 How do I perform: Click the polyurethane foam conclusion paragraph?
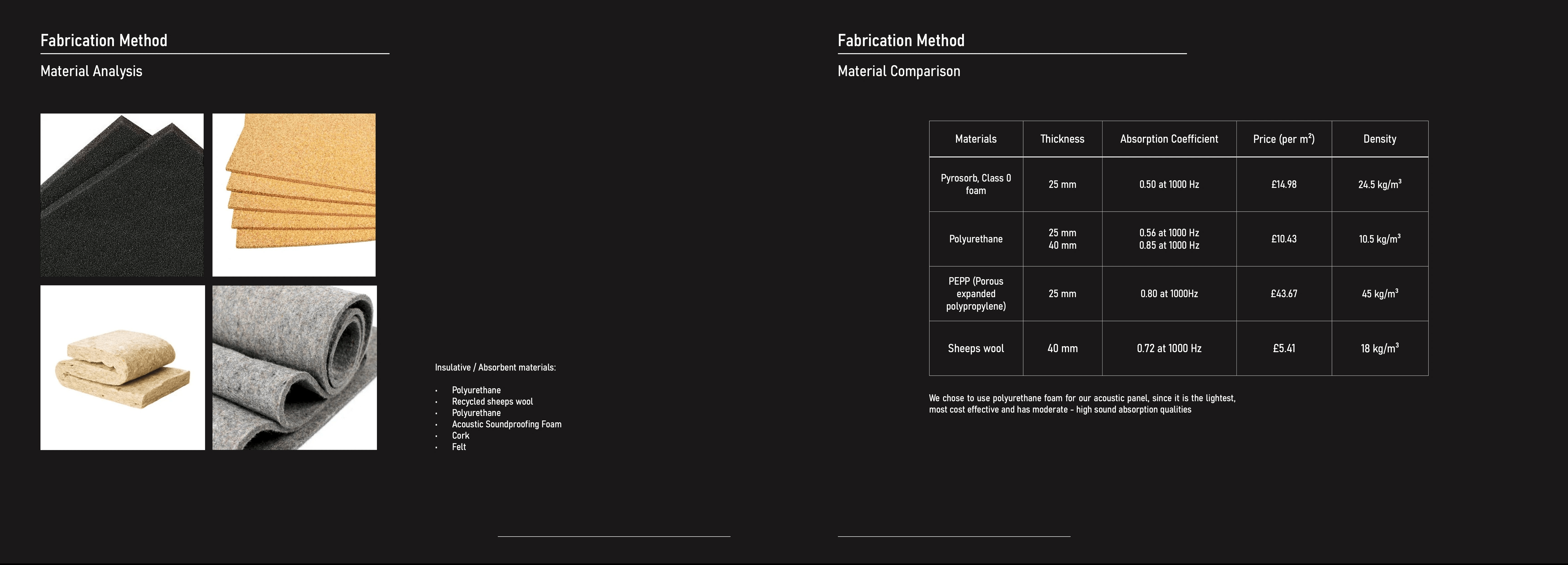coord(1082,404)
